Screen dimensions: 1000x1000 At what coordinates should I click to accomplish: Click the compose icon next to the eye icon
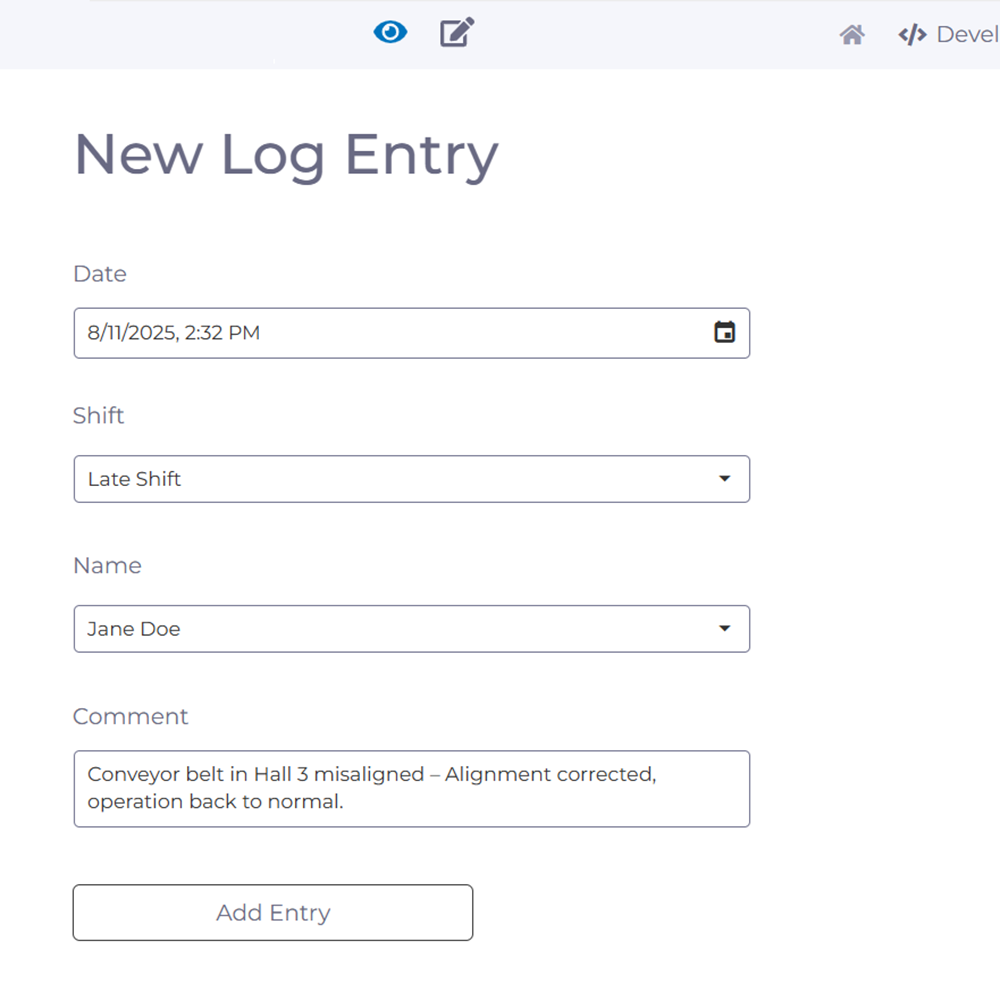point(456,32)
